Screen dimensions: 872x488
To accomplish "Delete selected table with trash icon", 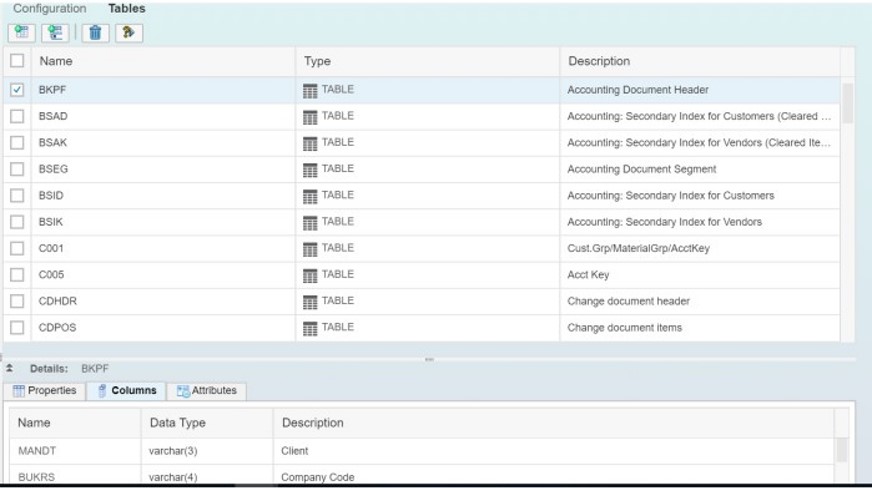I will pos(95,32).
